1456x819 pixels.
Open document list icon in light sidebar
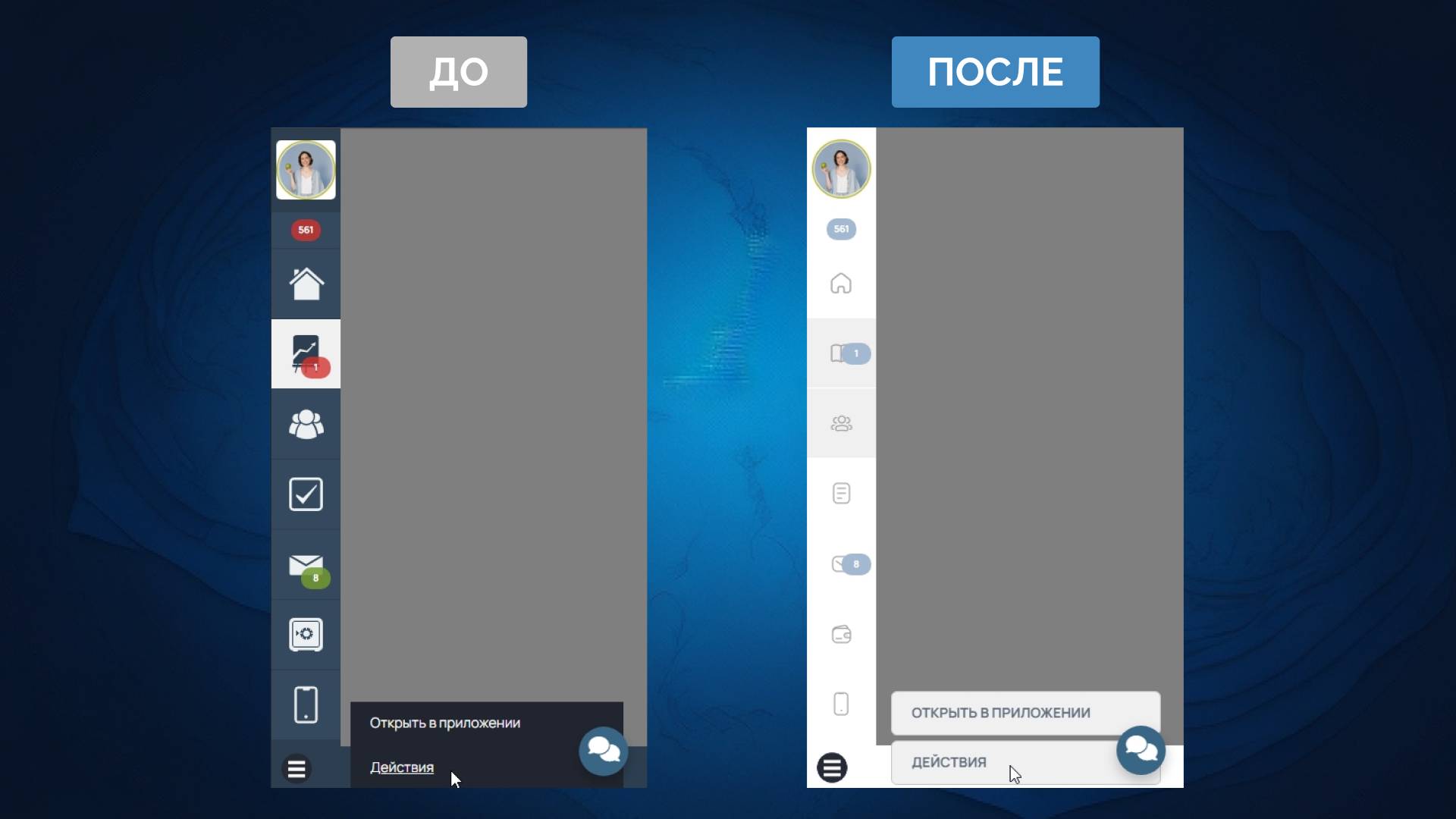click(841, 494)
